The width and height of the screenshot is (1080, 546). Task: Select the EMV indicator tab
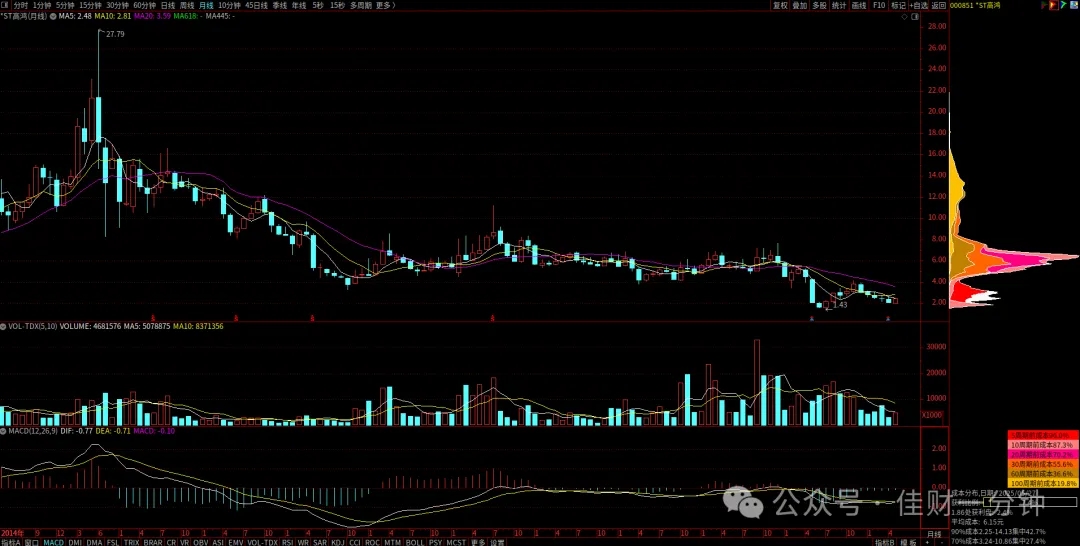pyautogui.click(x=236, y=542)
